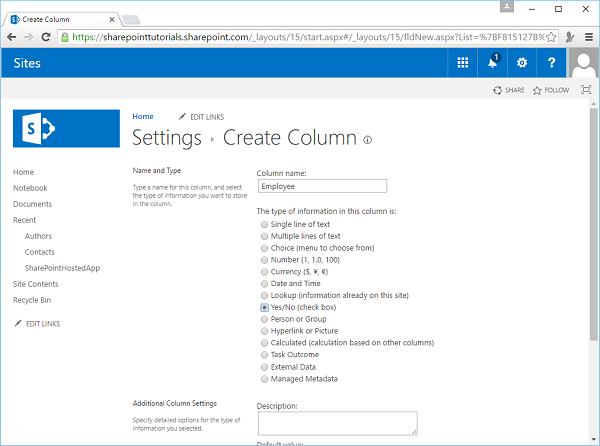Viewport: 600px width, 446px height.
Task: Open the notifications bell icon
Action: 493,62
